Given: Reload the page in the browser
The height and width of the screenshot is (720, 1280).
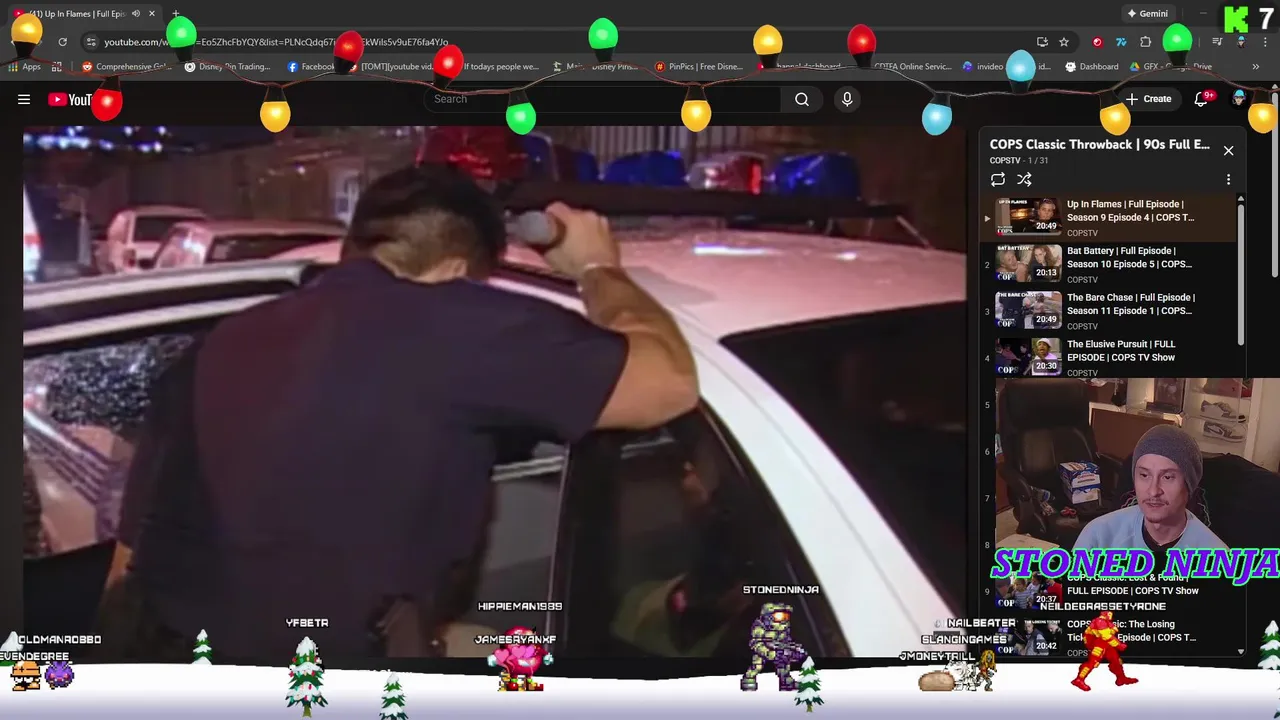Looking at the screenshot, I should pos(62,42).
